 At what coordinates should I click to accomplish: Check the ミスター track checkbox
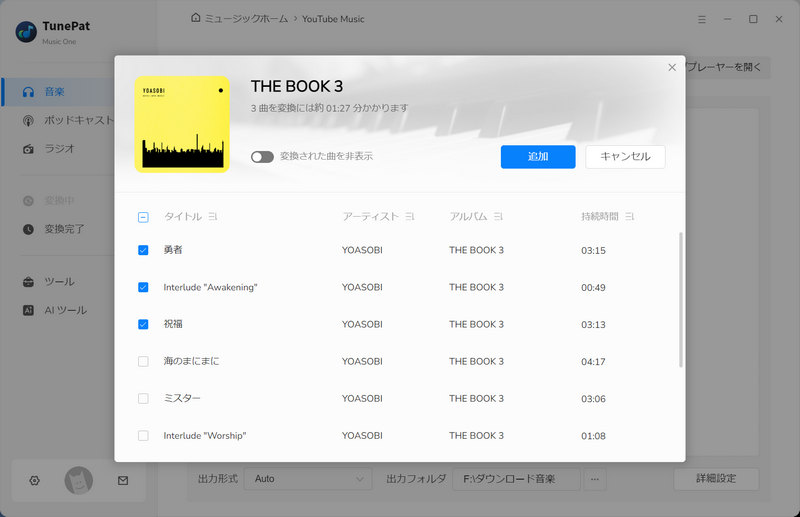tap(143, 398)
